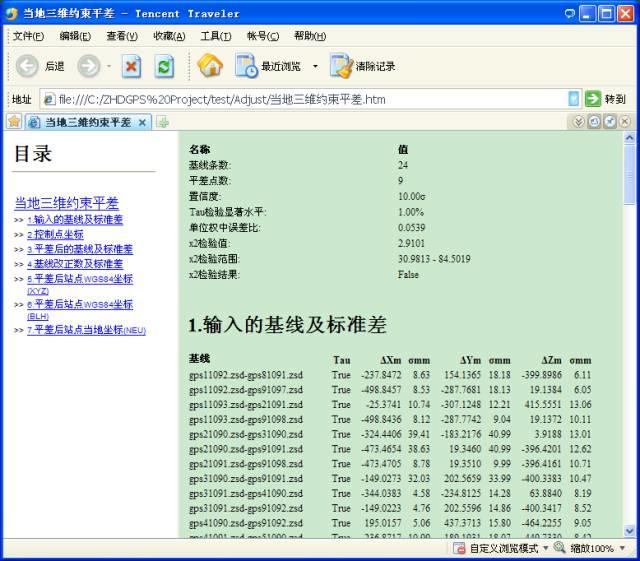This screenshot has width=640, height=561.
Task: Click the magnifier zoom icon in status bar
Action: coord(559,547)
